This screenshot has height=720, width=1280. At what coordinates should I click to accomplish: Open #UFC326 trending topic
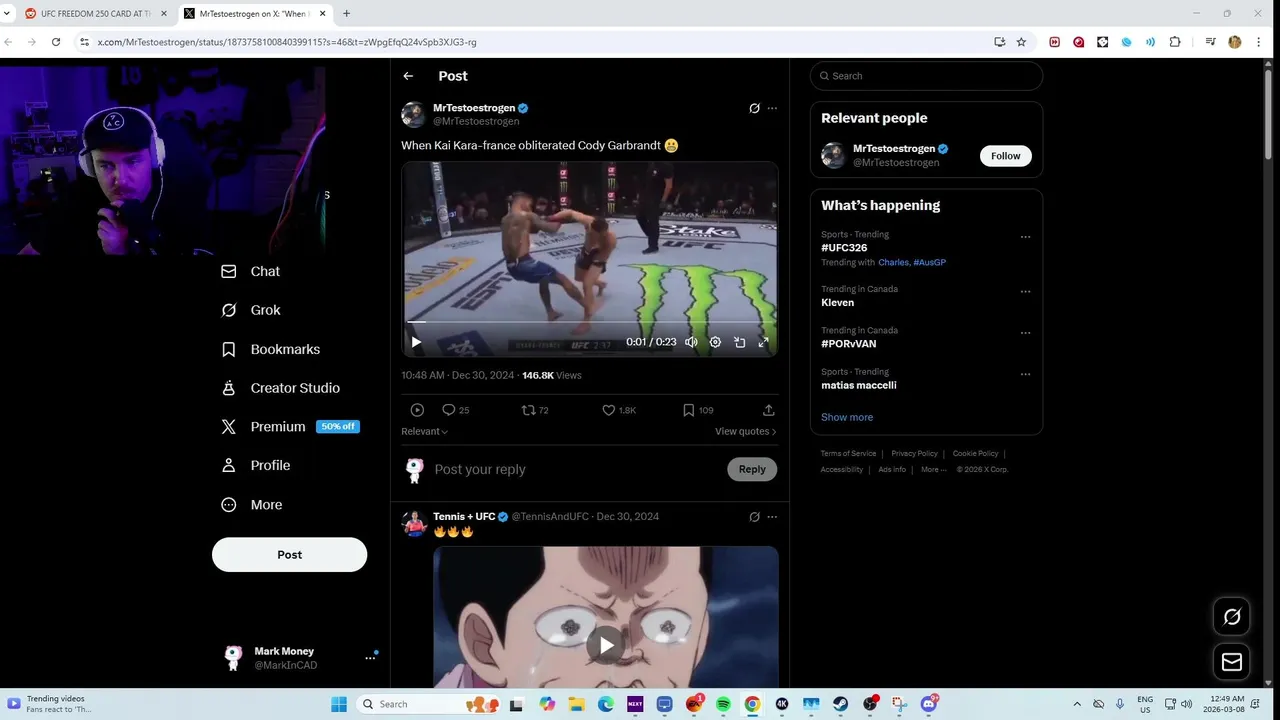844,248
